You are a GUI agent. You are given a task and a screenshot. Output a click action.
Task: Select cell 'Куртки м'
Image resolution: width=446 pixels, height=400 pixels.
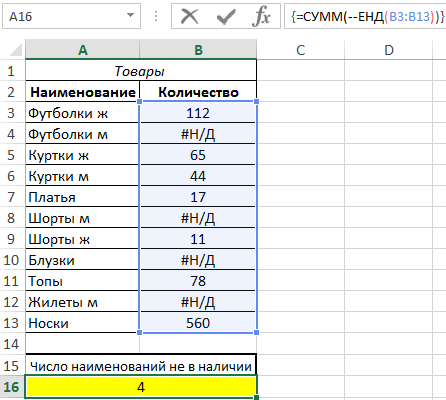tap(82, 176)
